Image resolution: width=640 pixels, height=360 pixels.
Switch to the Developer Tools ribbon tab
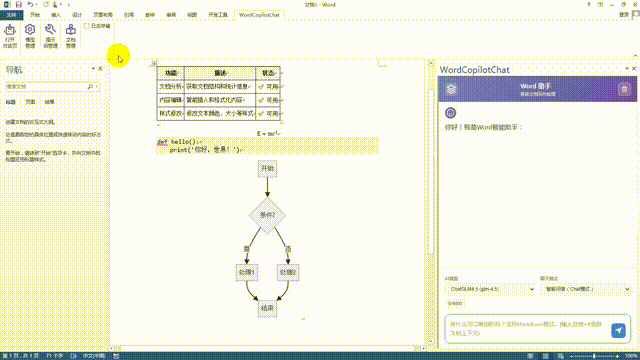tap(218, 15)
